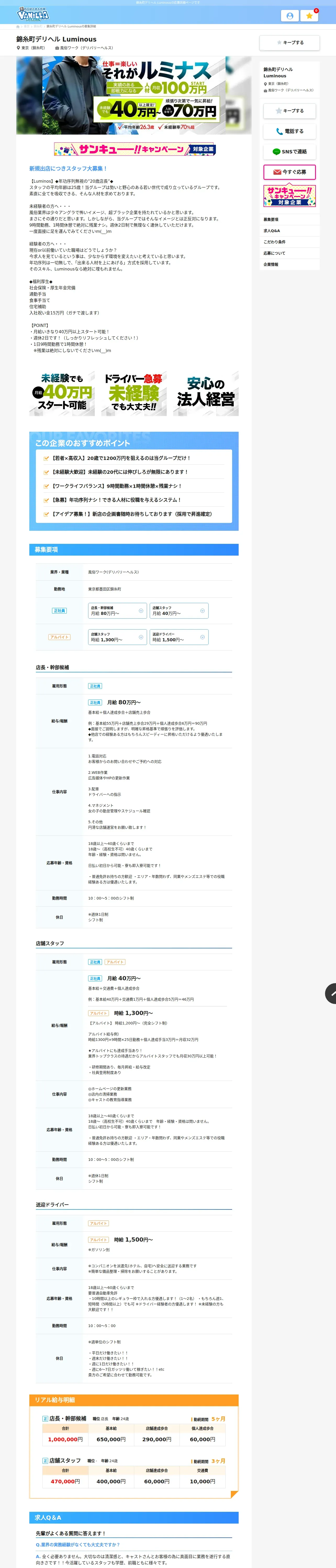Click the 新規出店につきスタッフ大募集 heading
Viewport: 336px width, 1568px height.
68,169
